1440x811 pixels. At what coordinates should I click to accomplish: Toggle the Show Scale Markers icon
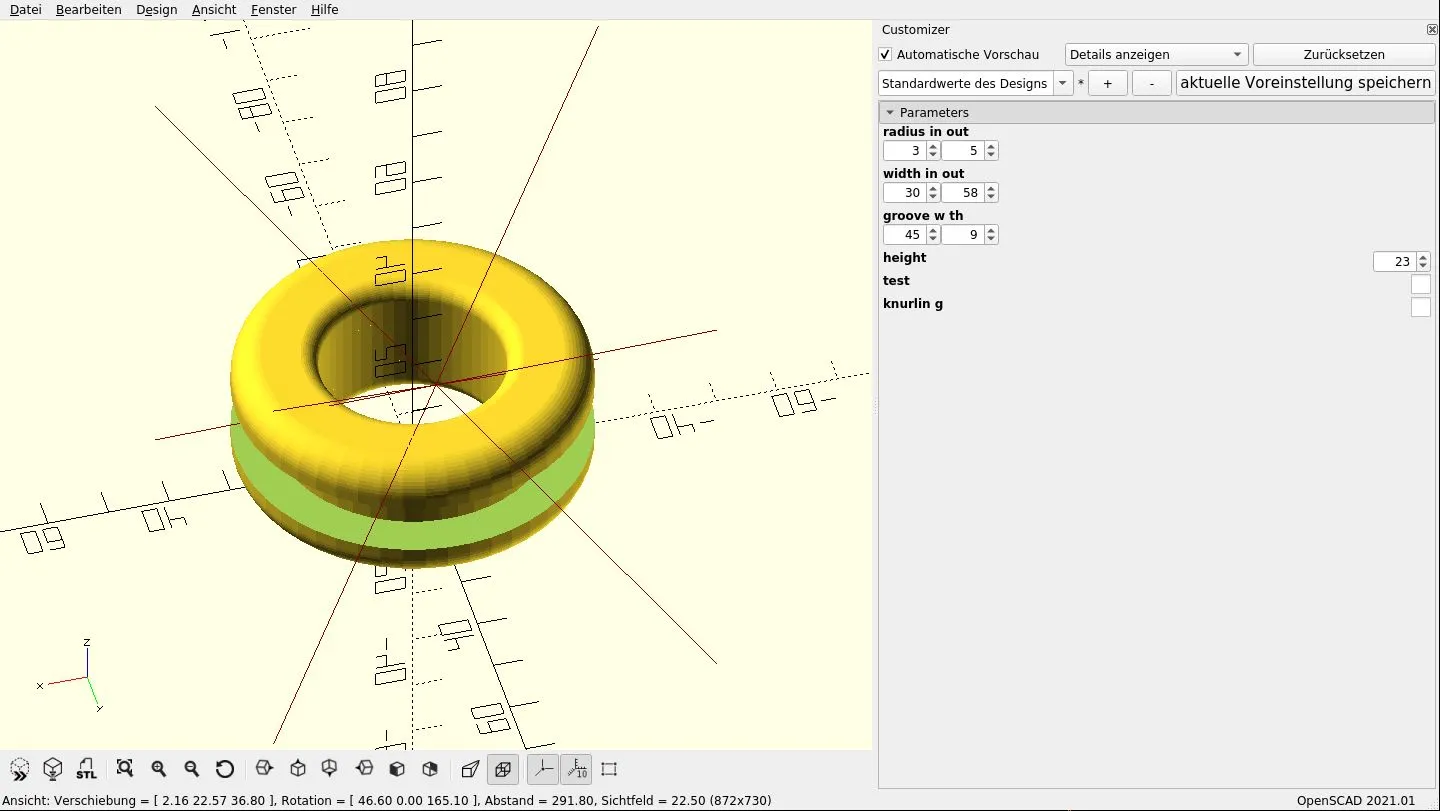click(576, 769)
